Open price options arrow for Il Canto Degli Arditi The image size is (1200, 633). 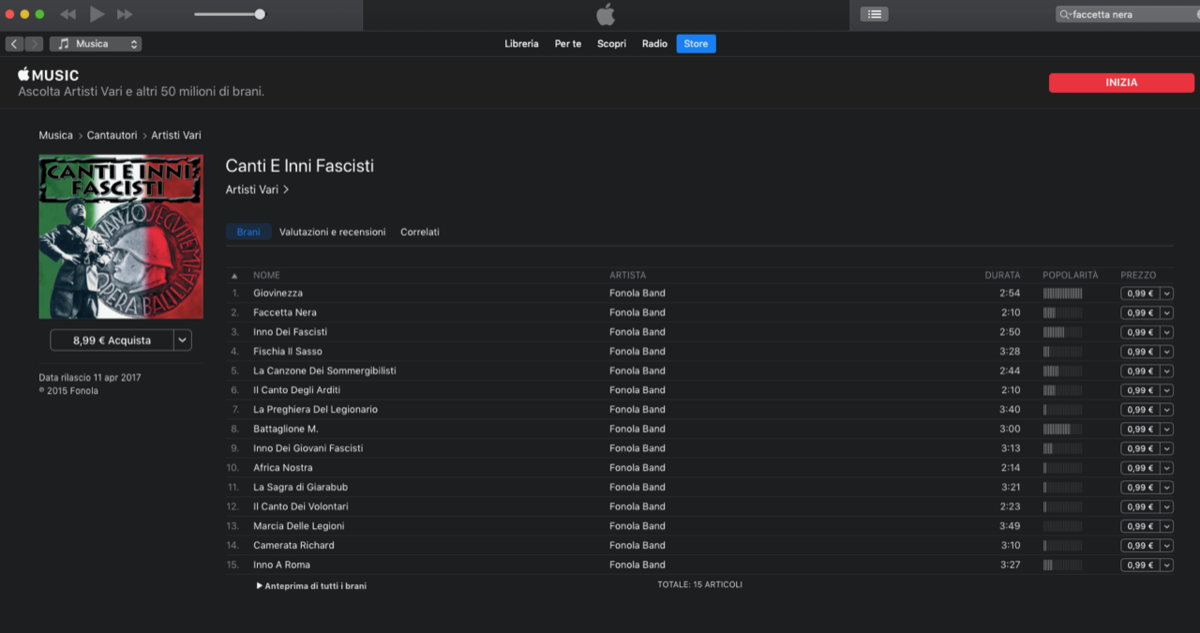point(1167,390)
